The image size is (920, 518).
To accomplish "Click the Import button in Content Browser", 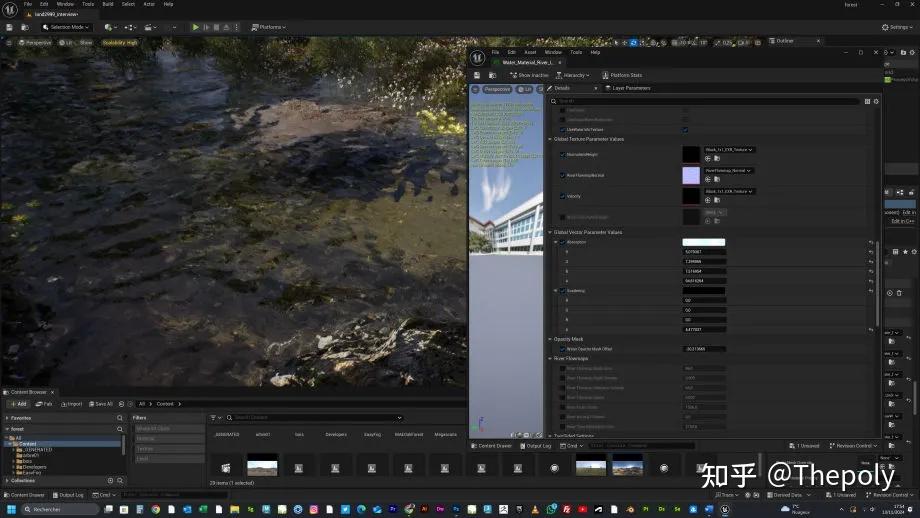I will [x=73, y=404].
